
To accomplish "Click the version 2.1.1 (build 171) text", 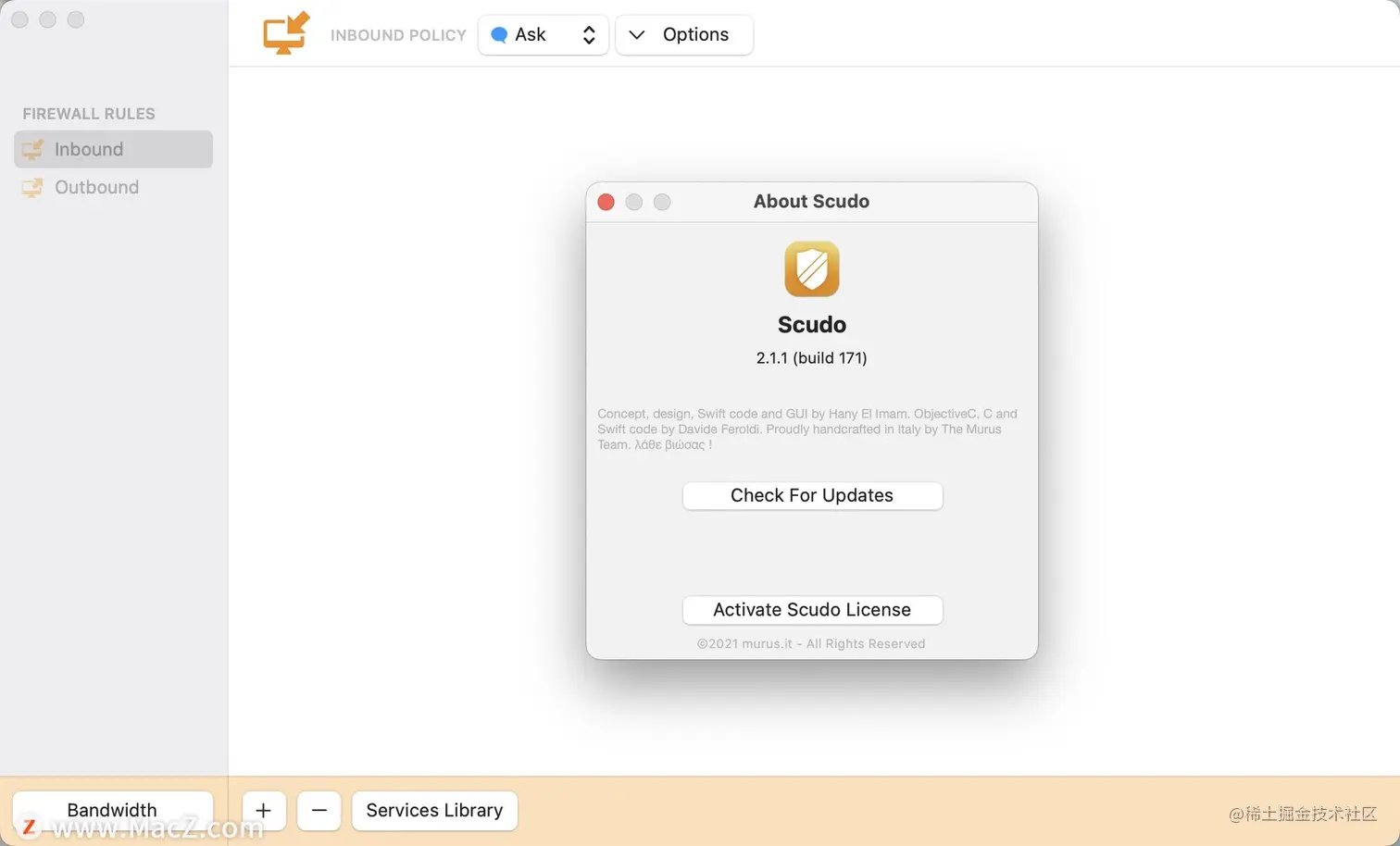I will 811,358.
